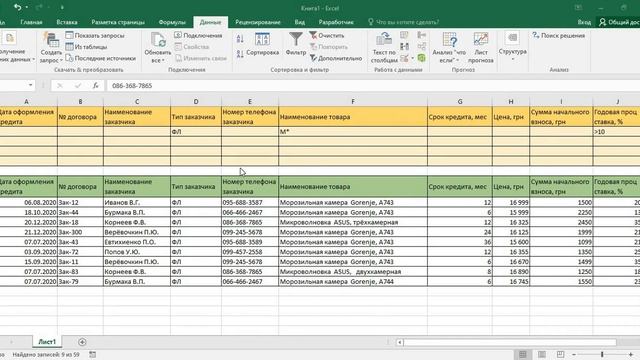Open the Undo history dropdown arrow
The height and width of the screenshot is (360, 640).
pos(27,7)
